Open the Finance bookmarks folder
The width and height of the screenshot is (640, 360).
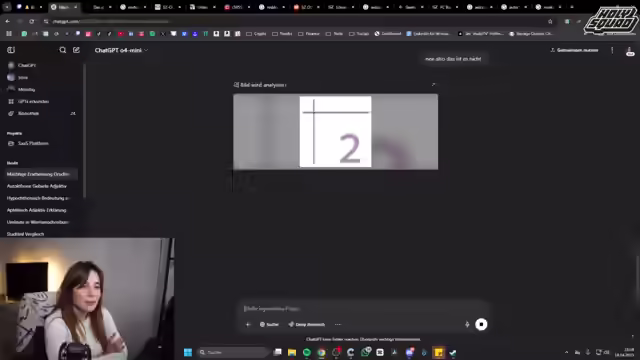click(309, 34)
